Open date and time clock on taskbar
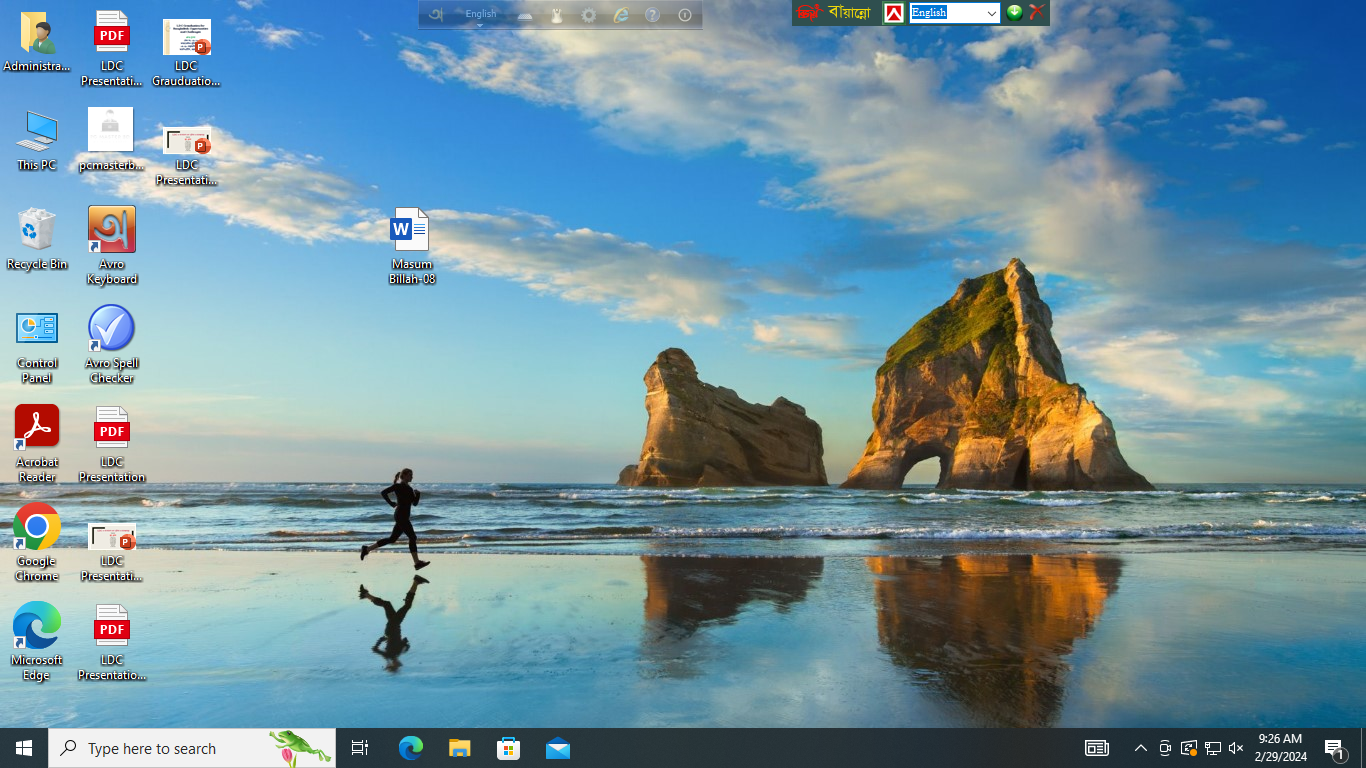The height and width of the screenshot is (768, 1366). point(1282,748)
